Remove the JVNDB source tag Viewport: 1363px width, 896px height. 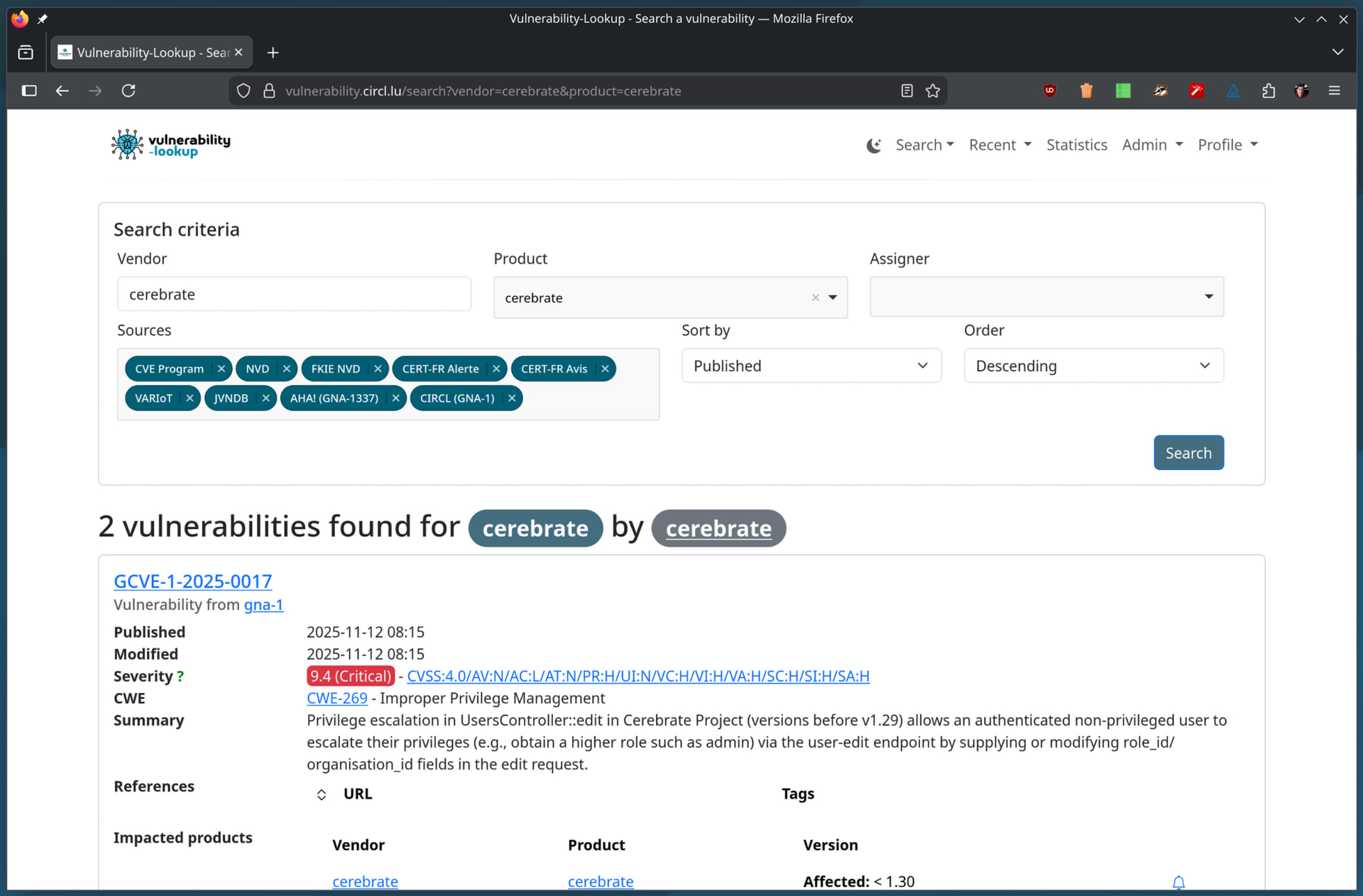pyautogui.click(x=266, y=398)
